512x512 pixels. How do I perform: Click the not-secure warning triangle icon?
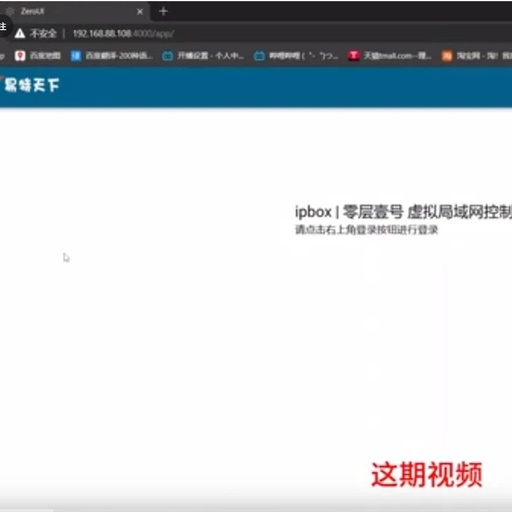20,33
